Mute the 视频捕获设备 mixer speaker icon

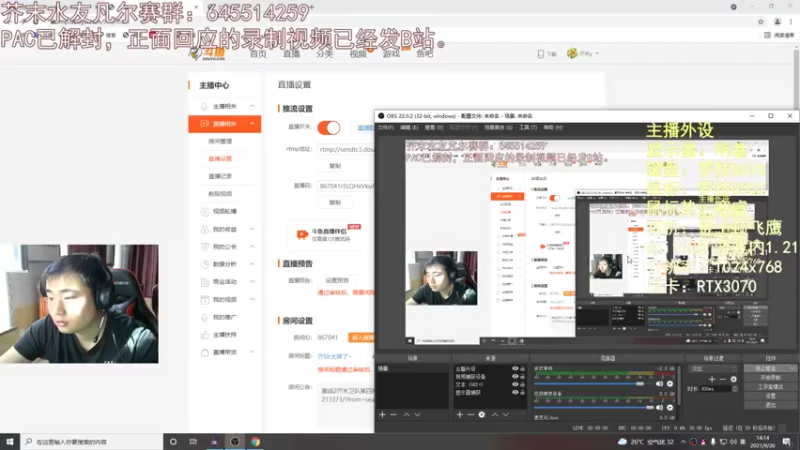click(x=660, y=408)
